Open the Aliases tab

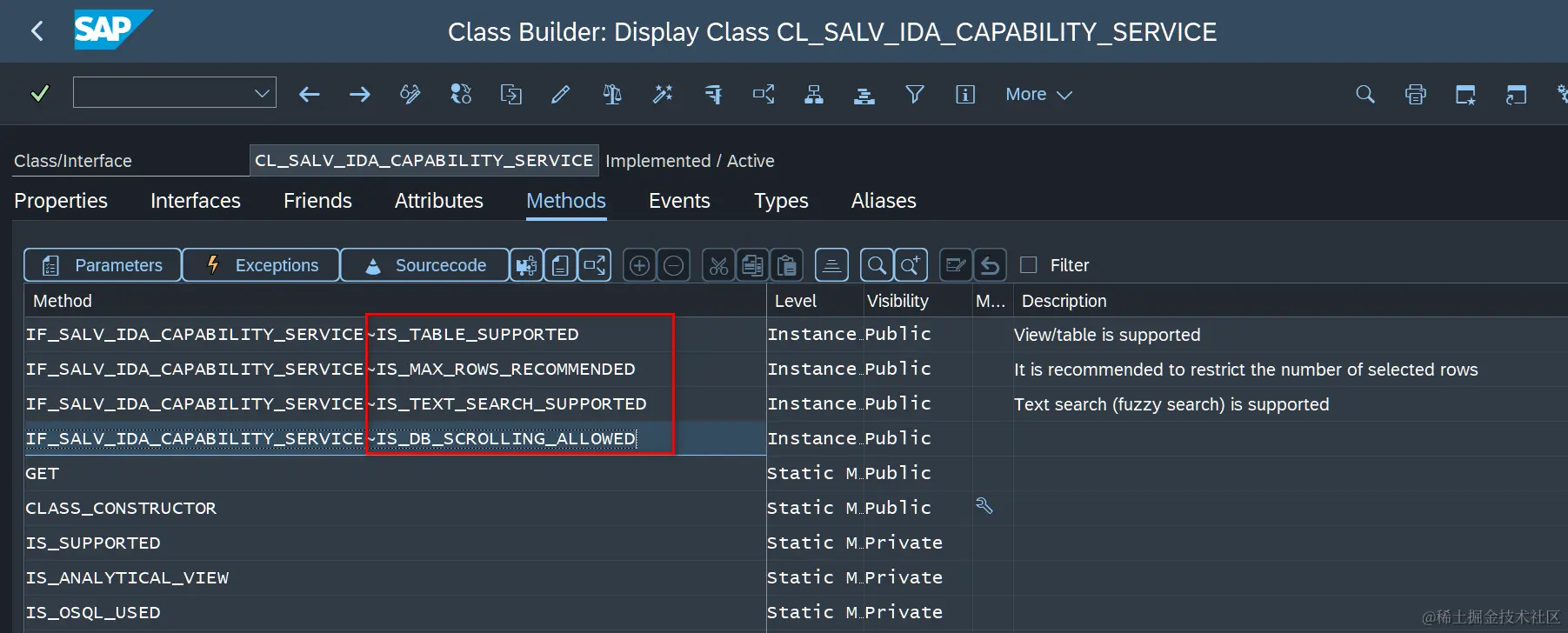[x=884, y=201]
